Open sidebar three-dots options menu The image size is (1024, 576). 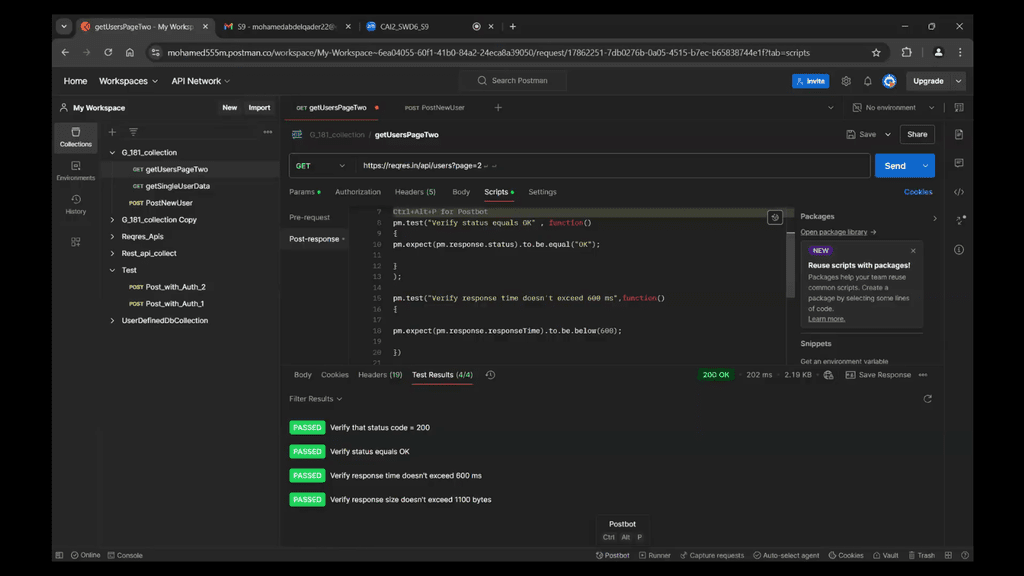pyautogui.click(x=268, y=132)
